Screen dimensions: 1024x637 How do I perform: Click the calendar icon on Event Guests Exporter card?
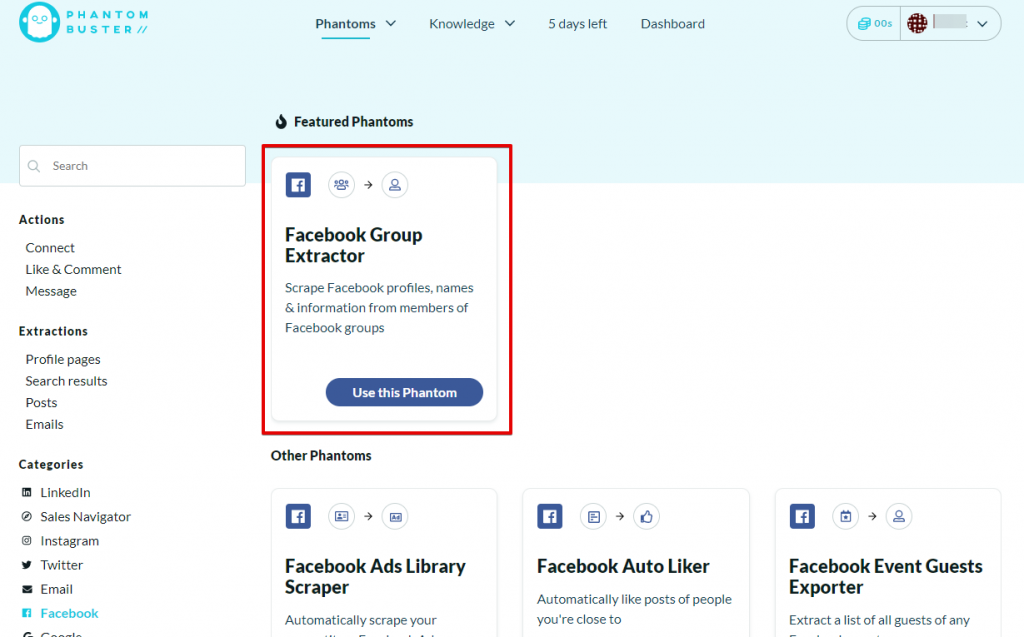click(x=845, y=516)
